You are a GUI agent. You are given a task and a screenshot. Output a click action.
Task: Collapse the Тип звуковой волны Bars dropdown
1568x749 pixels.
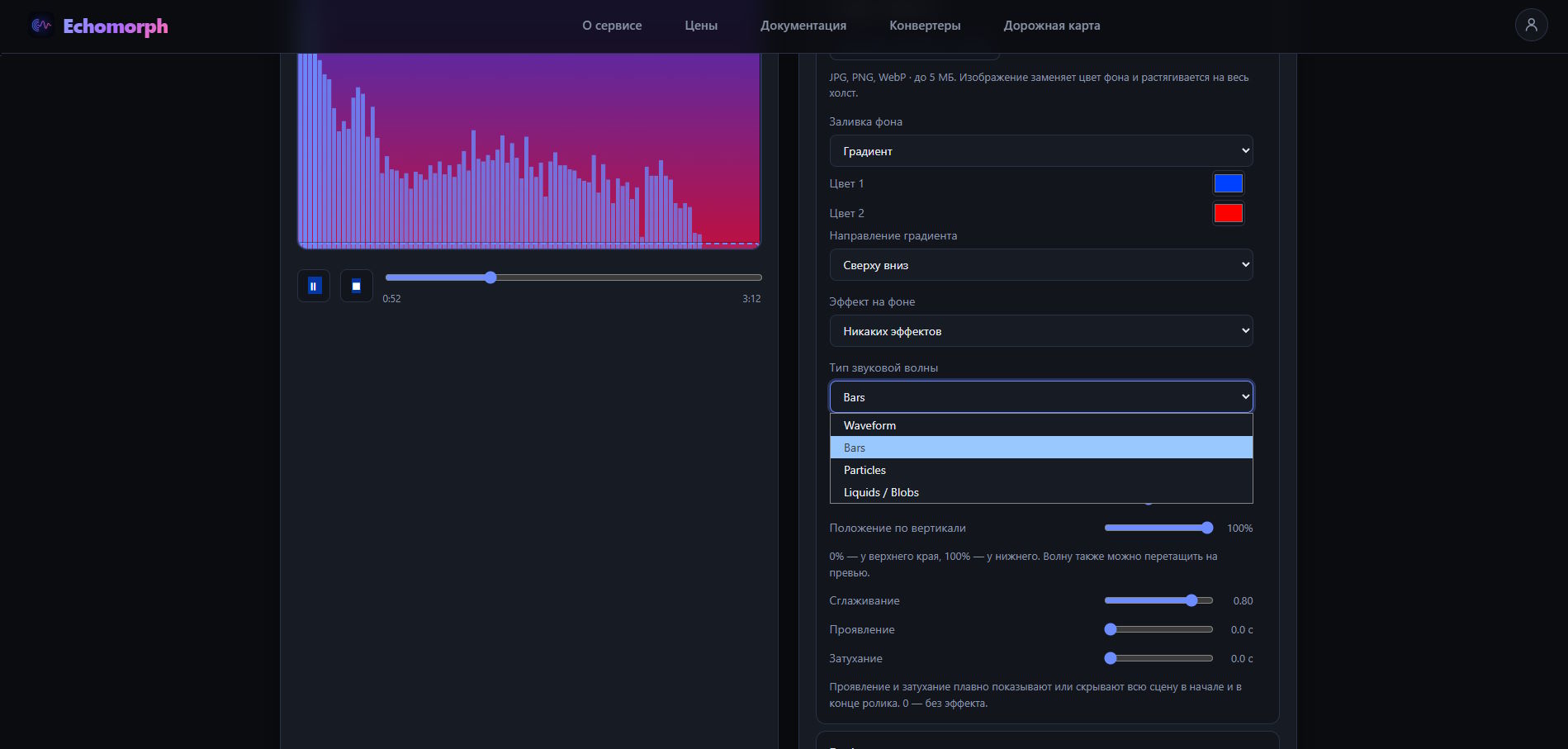pos(1041,397)
